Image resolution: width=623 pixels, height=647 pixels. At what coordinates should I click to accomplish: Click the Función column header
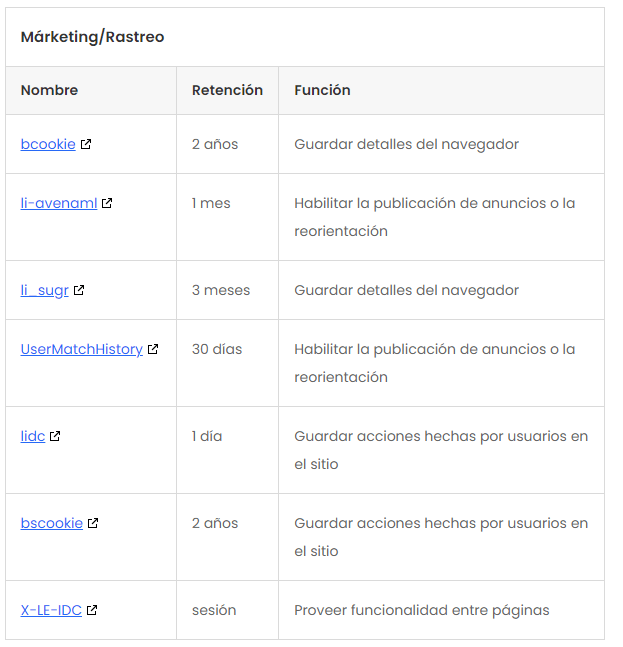(x=322, y=90)
